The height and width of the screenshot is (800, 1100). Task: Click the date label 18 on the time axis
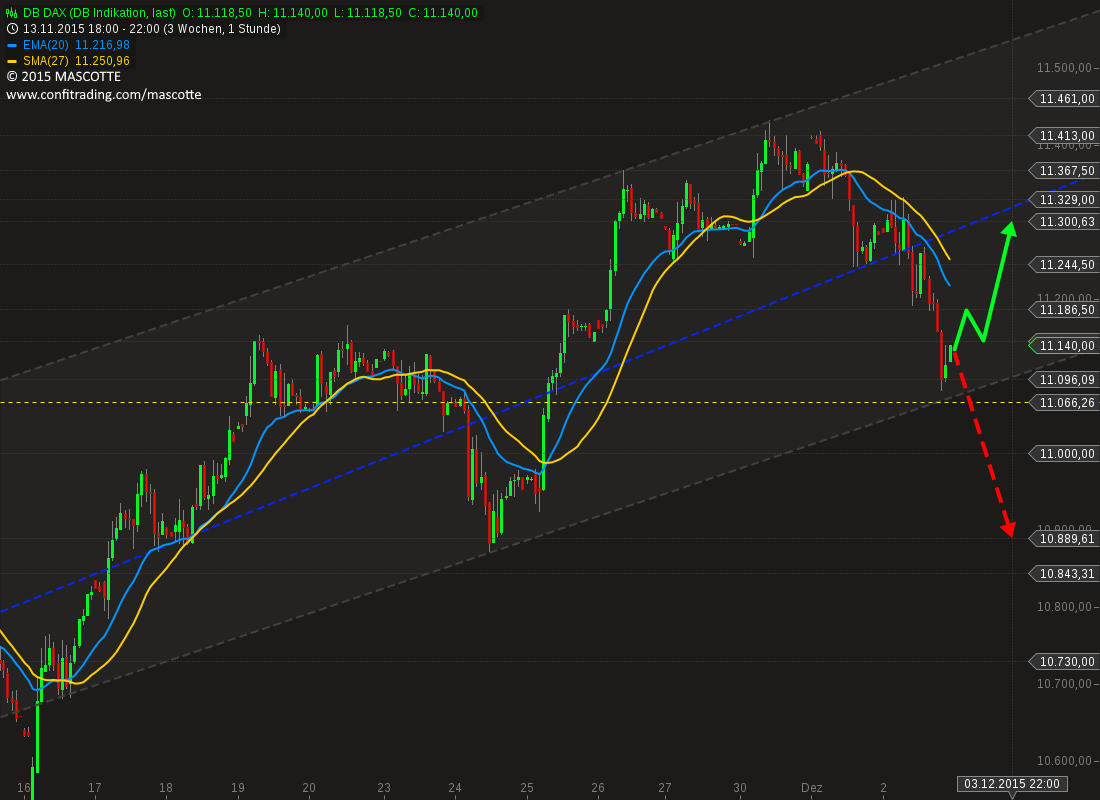166,788
